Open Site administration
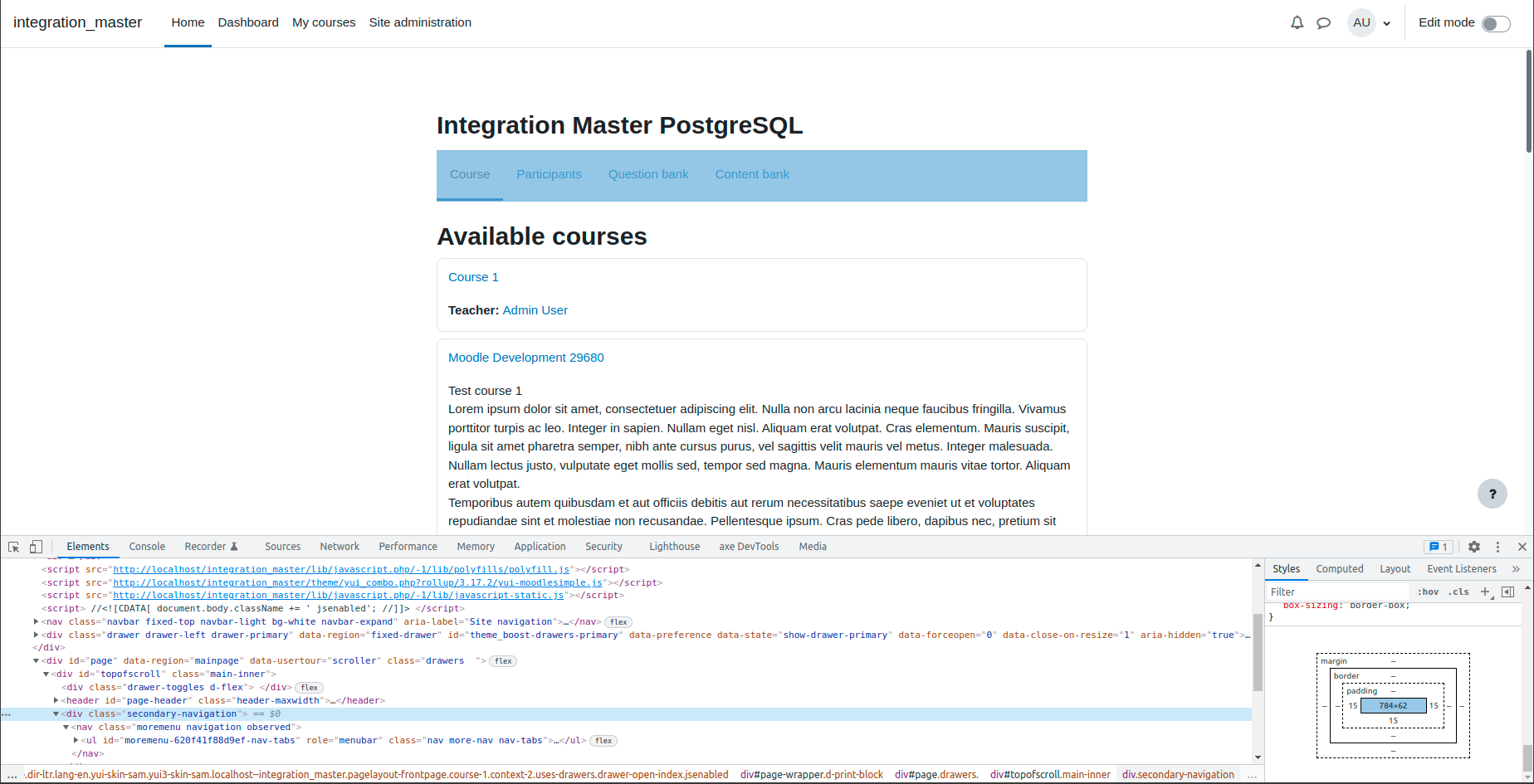Screen dimensions: 1534x784 420,23
